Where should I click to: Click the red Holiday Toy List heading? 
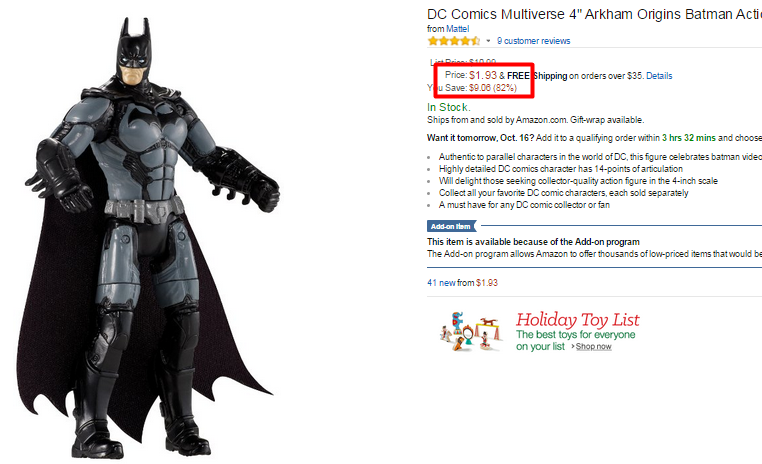pyautogui.click(x=577, y=320)
